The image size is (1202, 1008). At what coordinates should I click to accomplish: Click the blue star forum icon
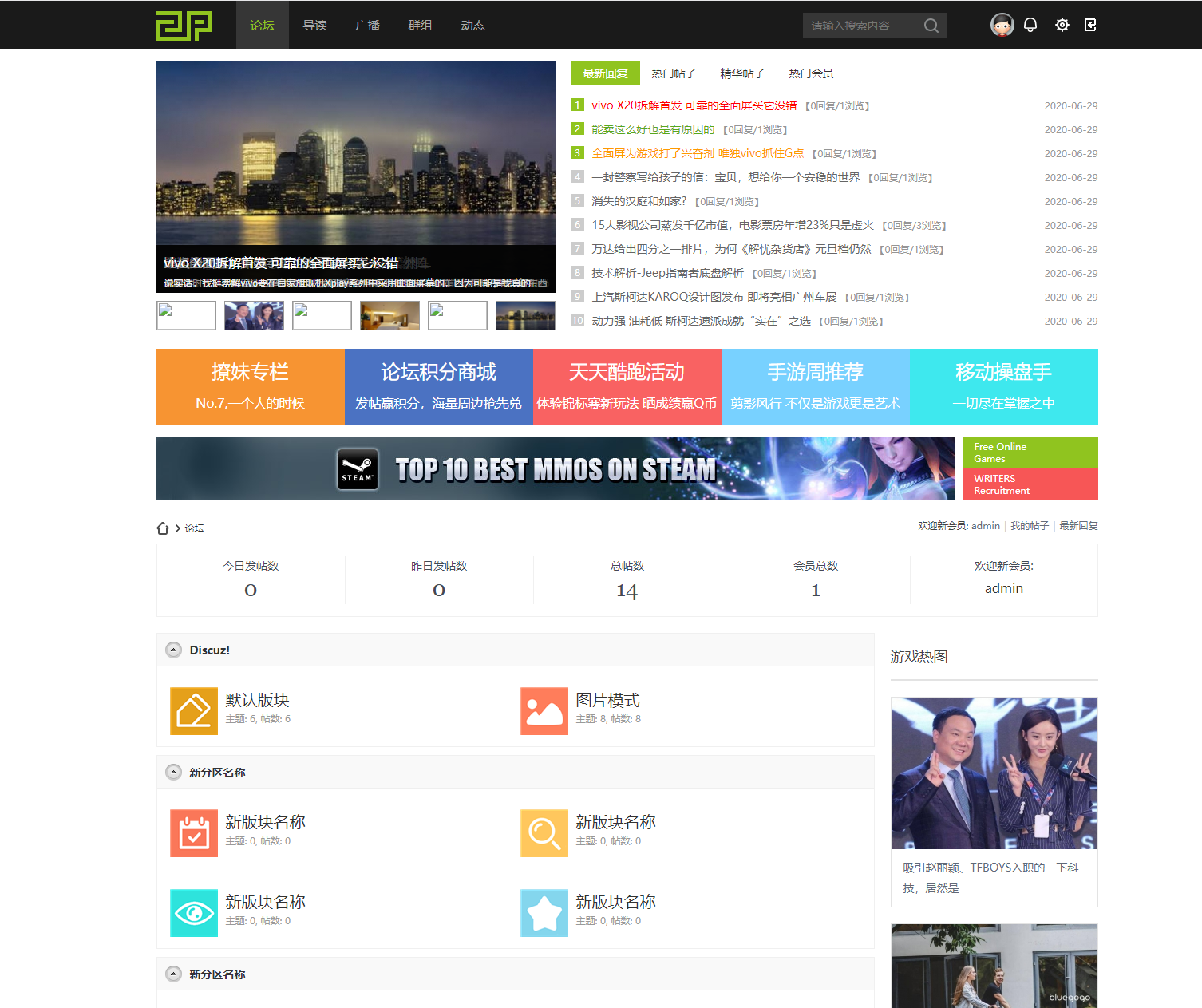pyautogui.click(x=544, y=913)
